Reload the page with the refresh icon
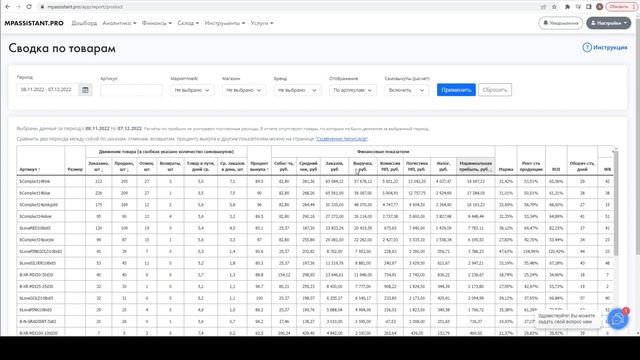 (29, 7)
